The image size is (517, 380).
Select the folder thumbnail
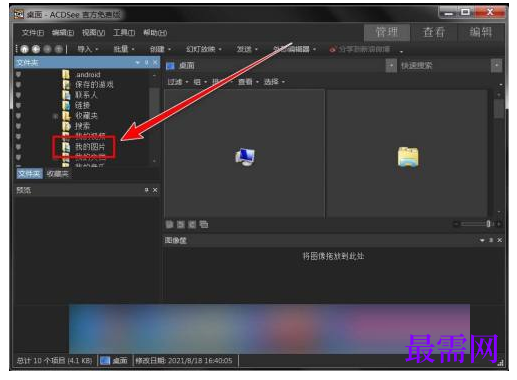tap(408, 157)
